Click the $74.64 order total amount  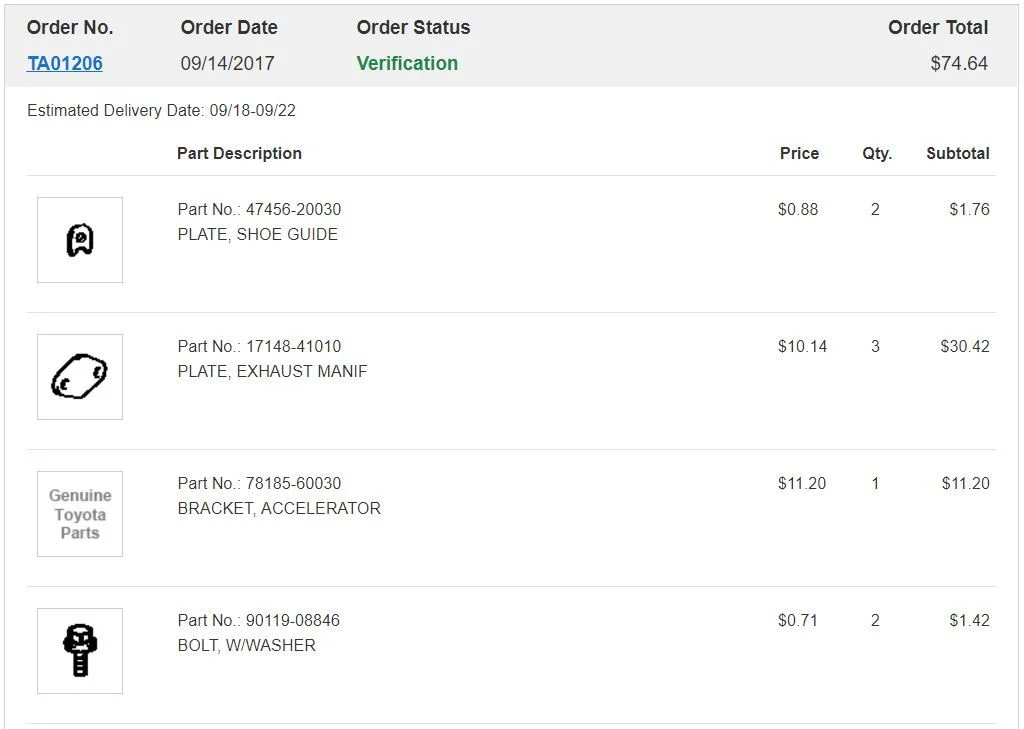959,63
